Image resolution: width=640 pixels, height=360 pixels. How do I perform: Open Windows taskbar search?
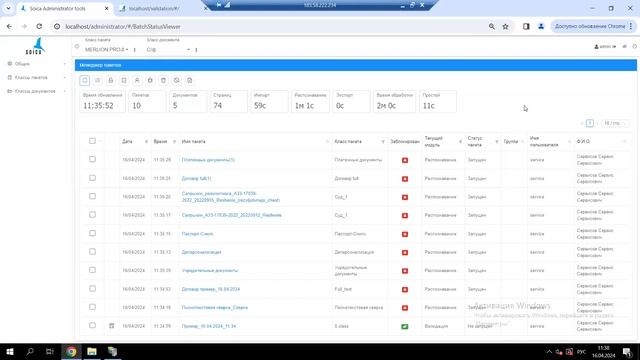click(x=30, y=351)
